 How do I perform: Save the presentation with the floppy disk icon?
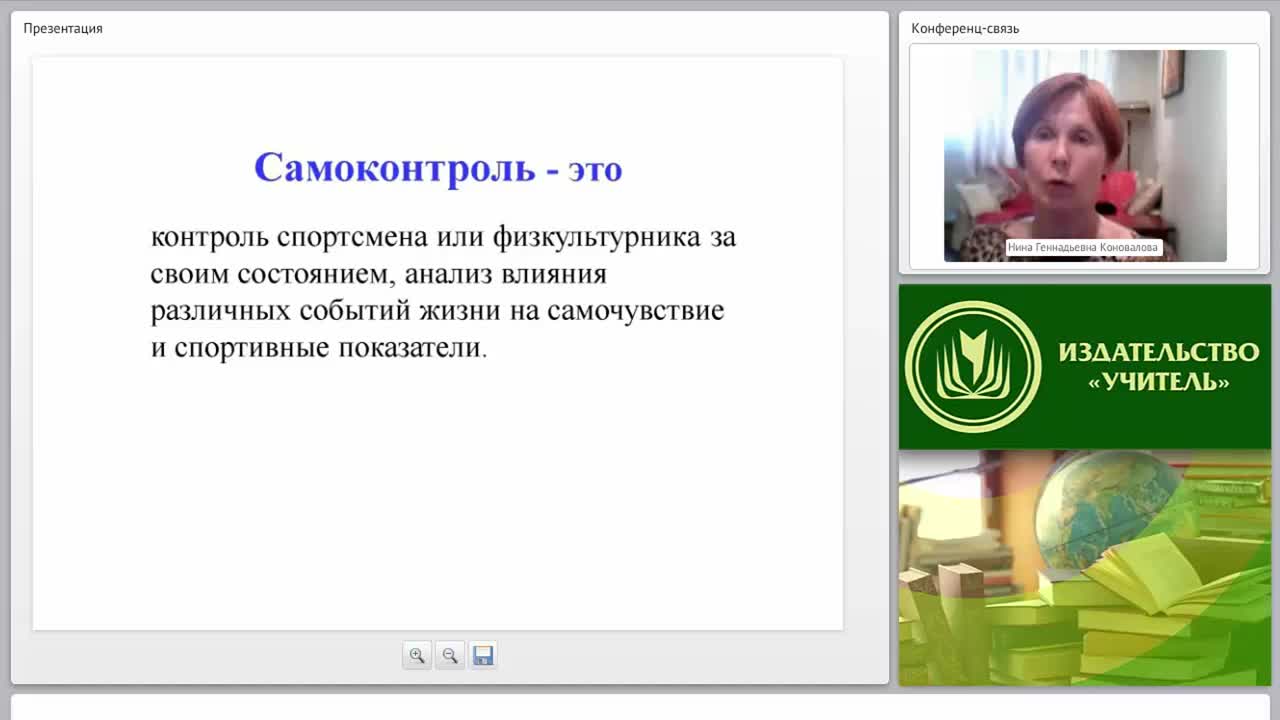pos(483,656)
